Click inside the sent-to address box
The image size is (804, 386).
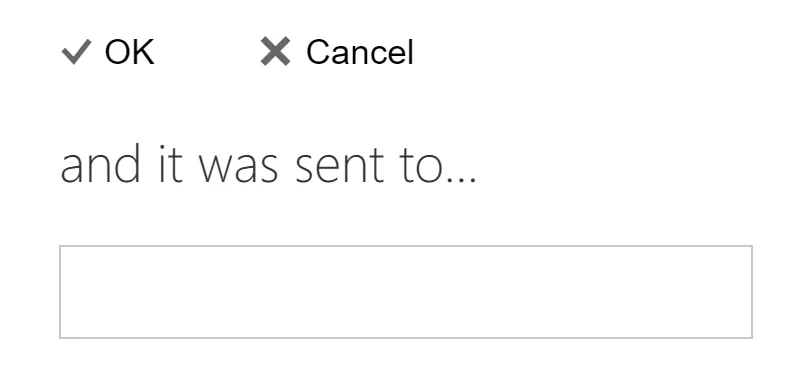point(406,292)
